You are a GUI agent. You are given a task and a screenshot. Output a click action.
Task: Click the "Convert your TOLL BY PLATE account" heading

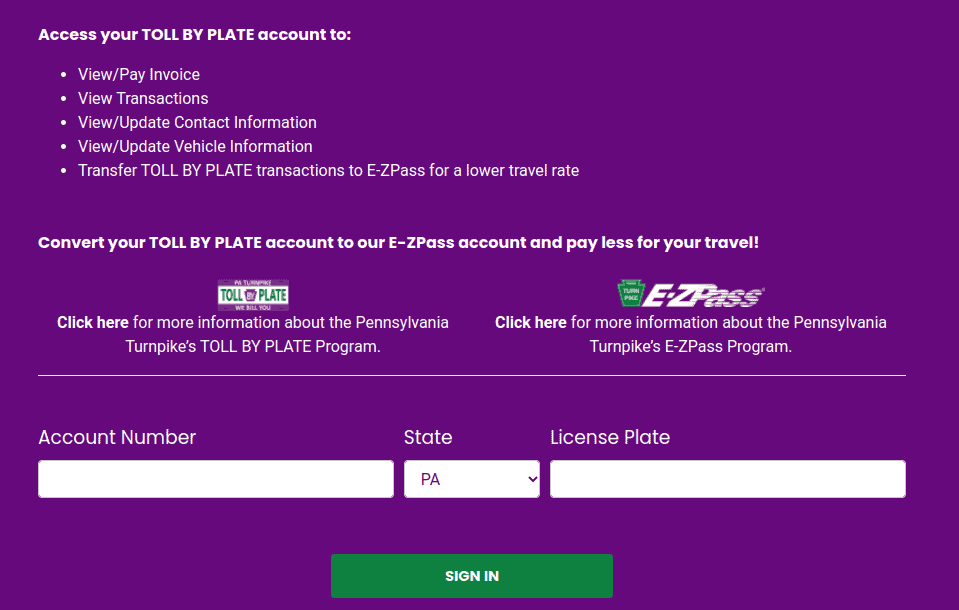(x=398, y=243)
